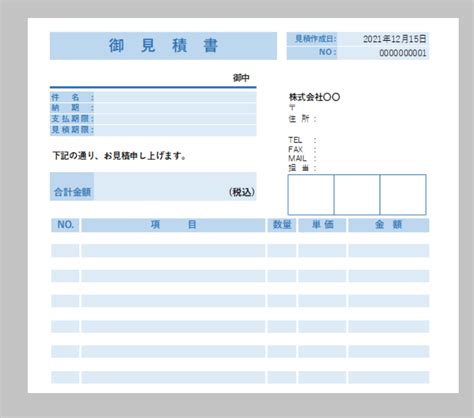474x418 pixels.
Task: Select the 金額 column header
Action: pos(389,225)
